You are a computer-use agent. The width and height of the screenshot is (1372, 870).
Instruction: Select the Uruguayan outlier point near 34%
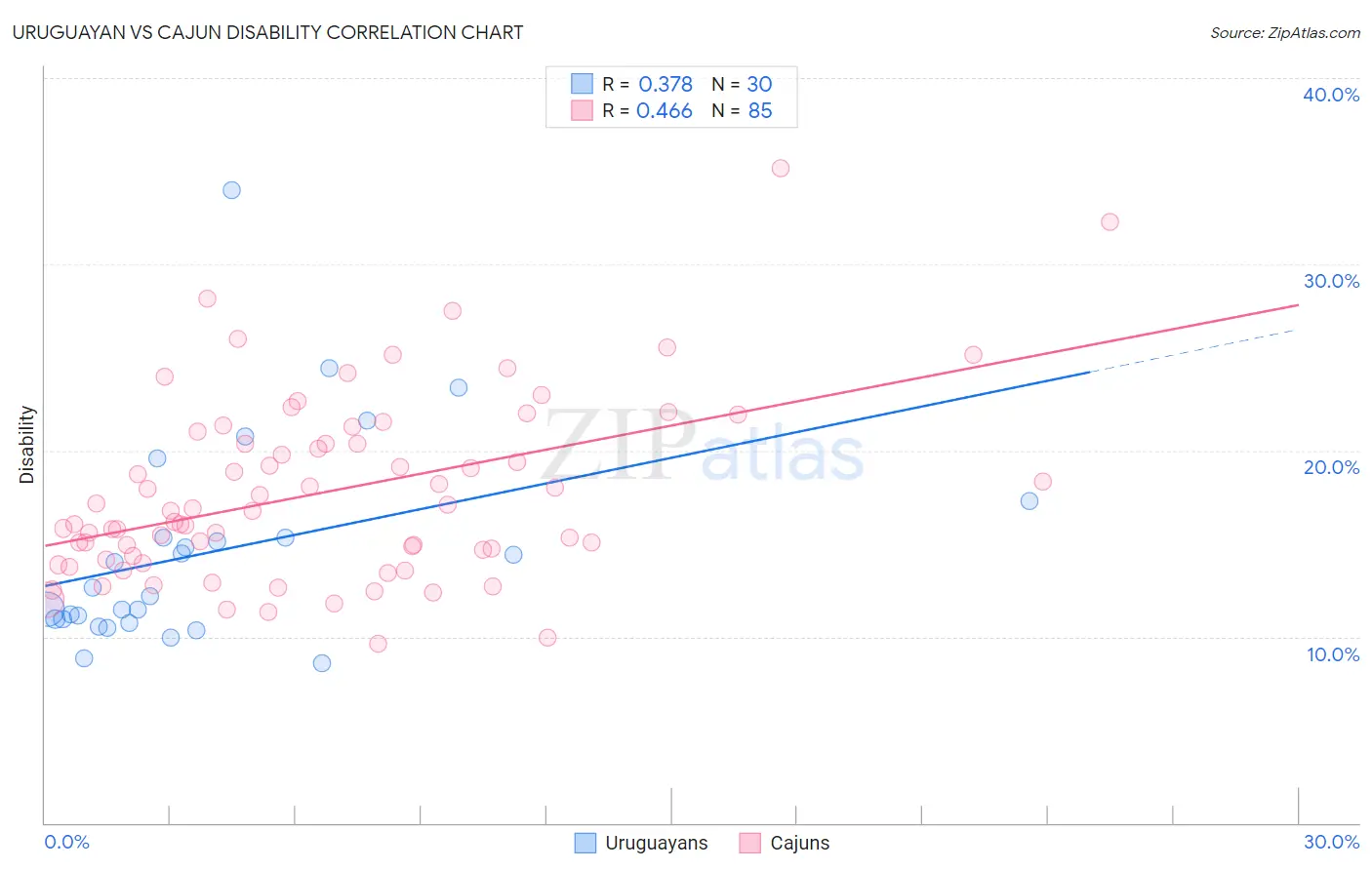(x=231, y=190)
